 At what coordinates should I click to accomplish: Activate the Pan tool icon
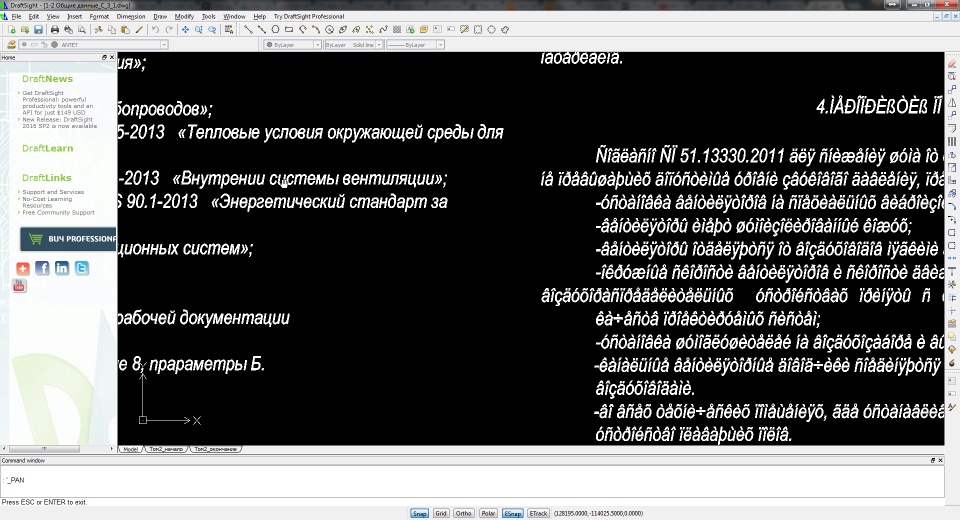tap(185, 29)
